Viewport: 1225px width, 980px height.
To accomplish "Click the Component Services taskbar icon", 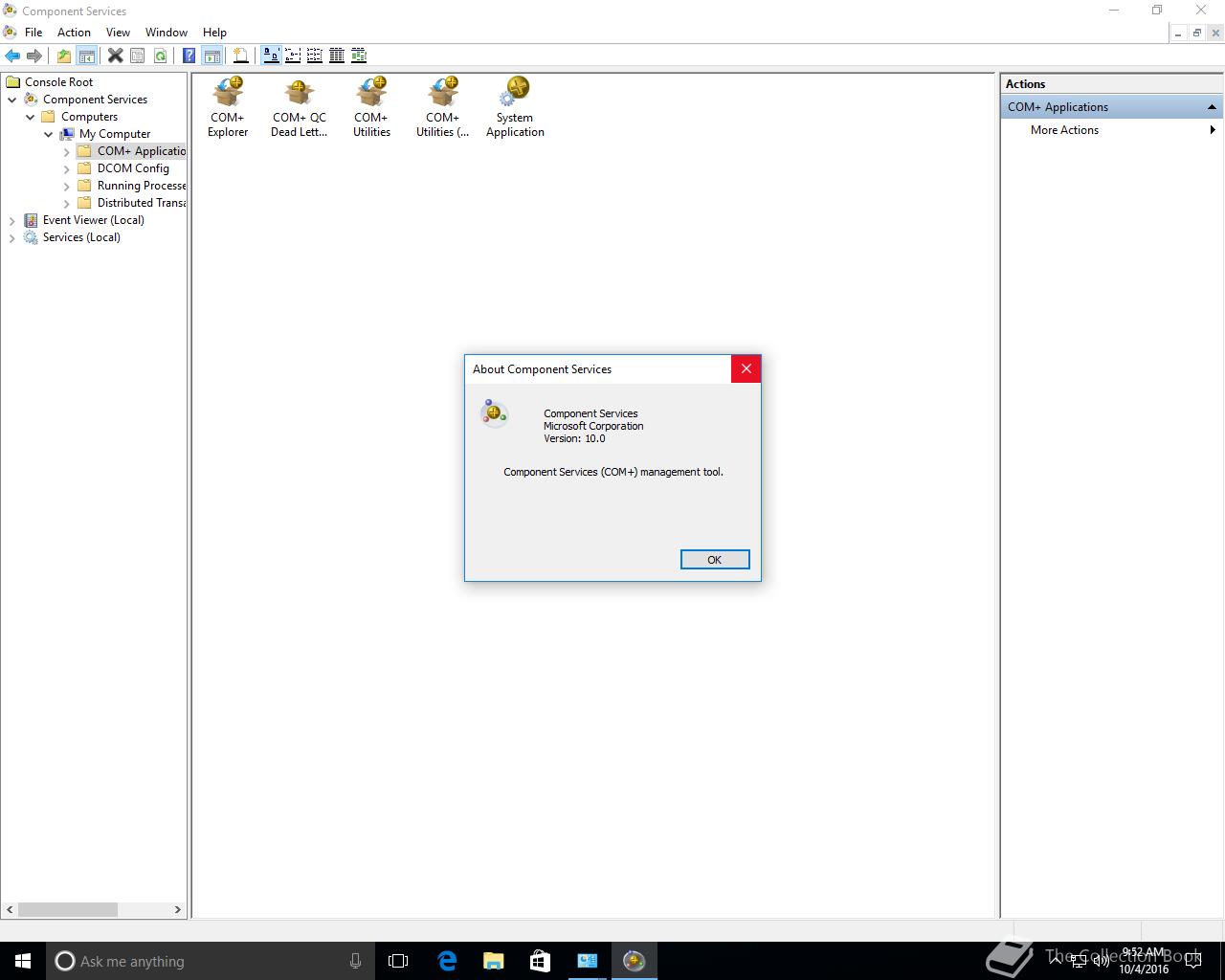I will [634, 961].
